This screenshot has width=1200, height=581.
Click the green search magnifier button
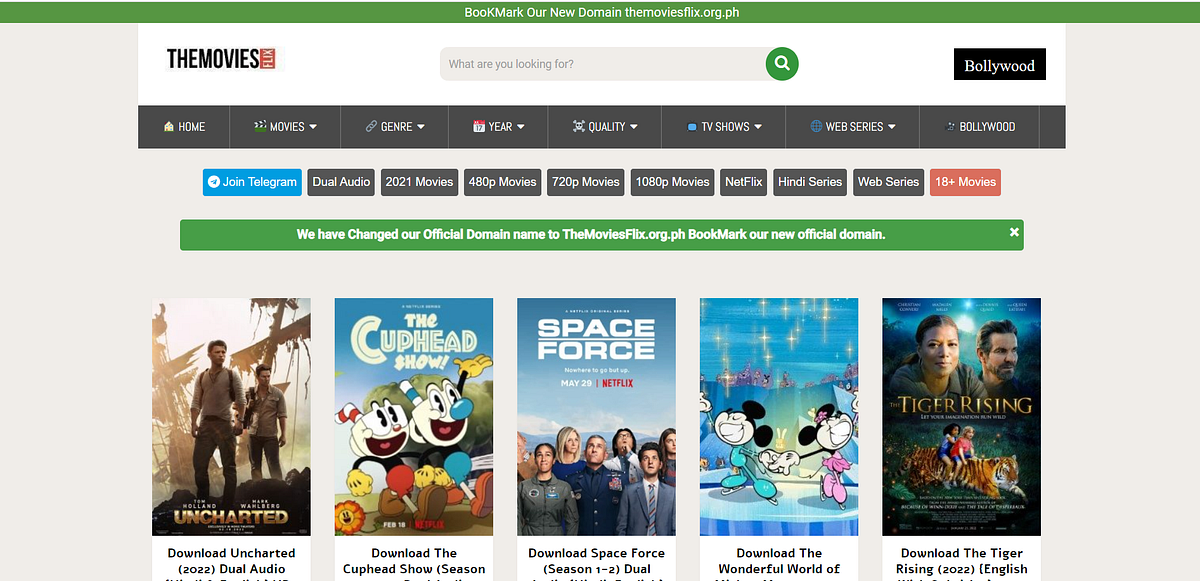782,64
